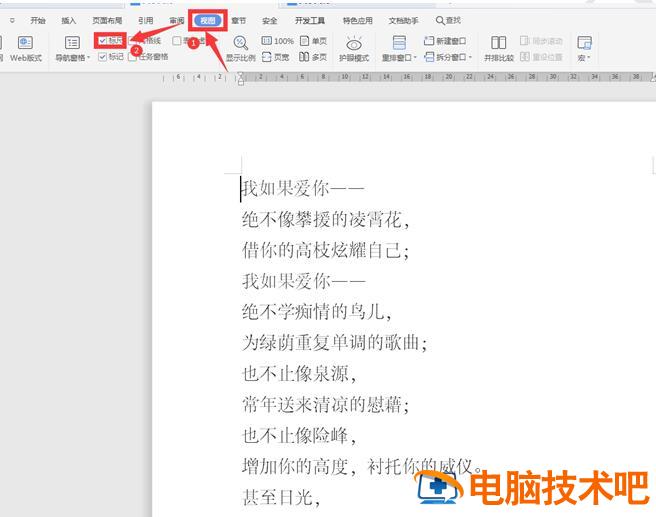Turn on 护眼模式 eye protection mode
656x517 pixels.
(x=354, y=49)
